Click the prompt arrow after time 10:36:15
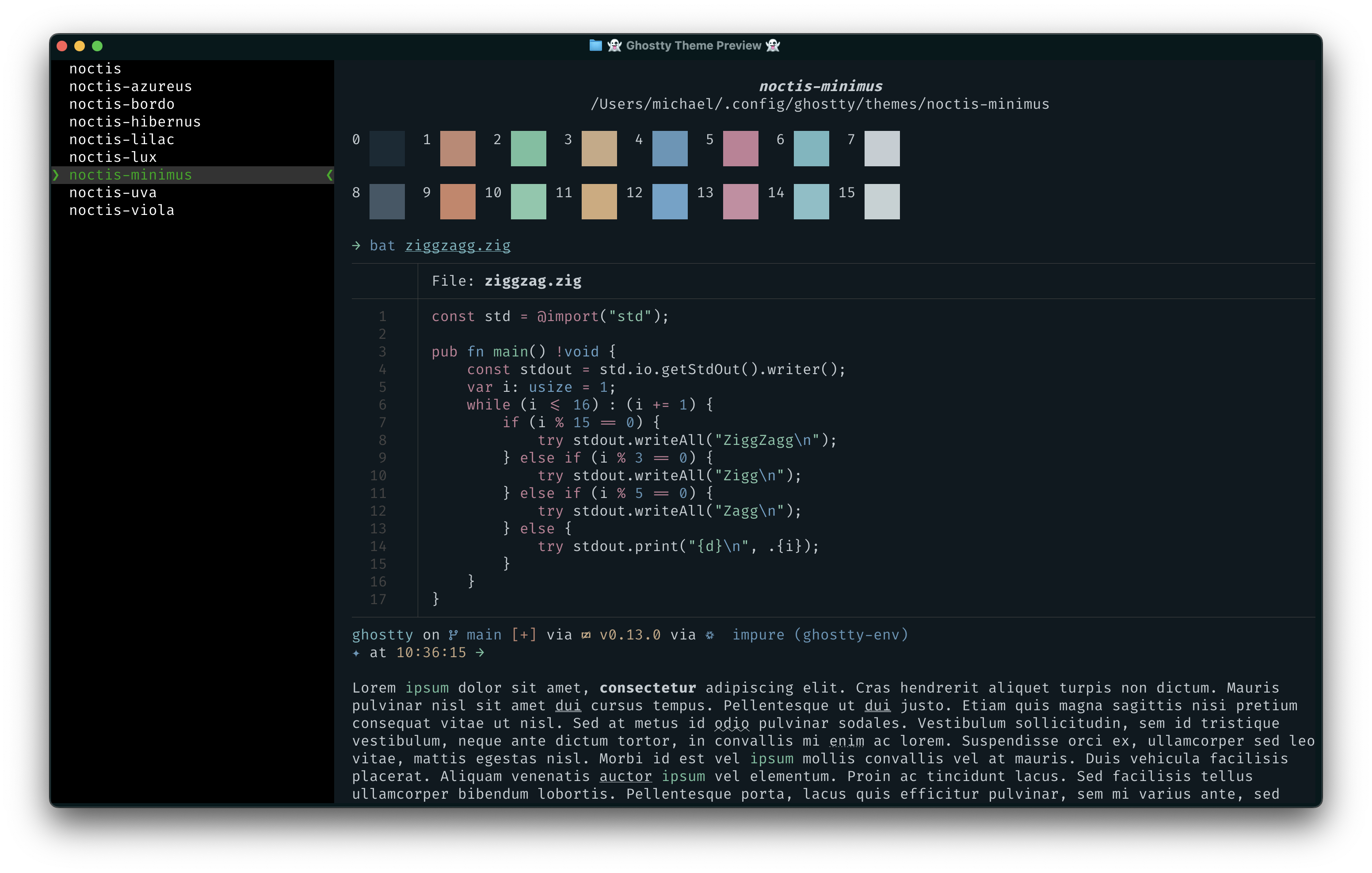This screenshot has height=873, width=1372. pos(480,652)
